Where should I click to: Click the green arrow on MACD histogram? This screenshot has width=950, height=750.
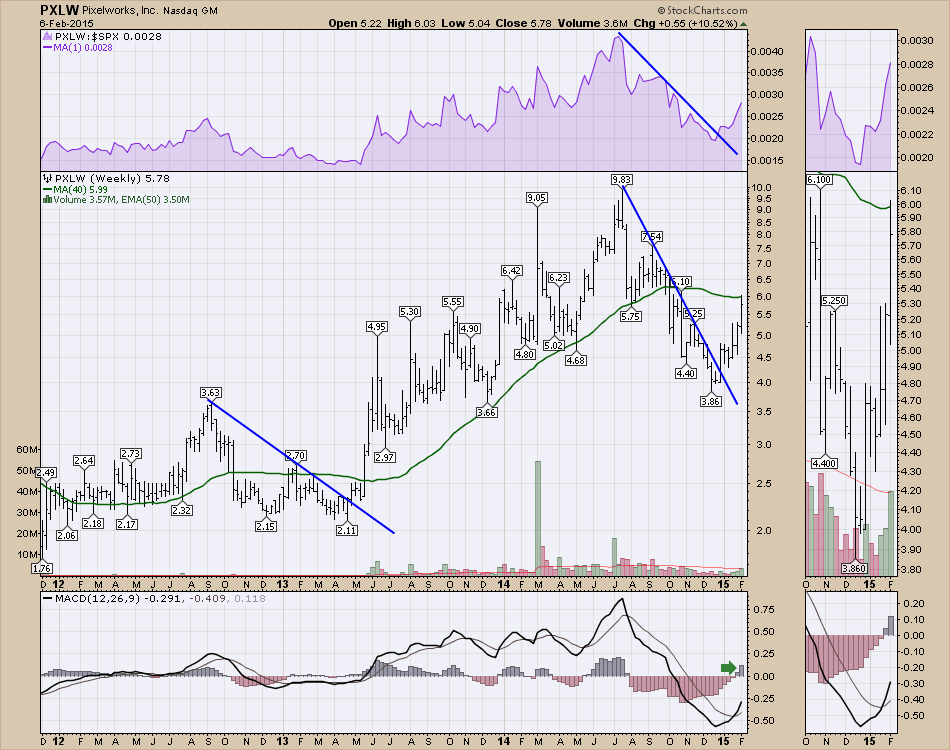[x=728, y=667]
